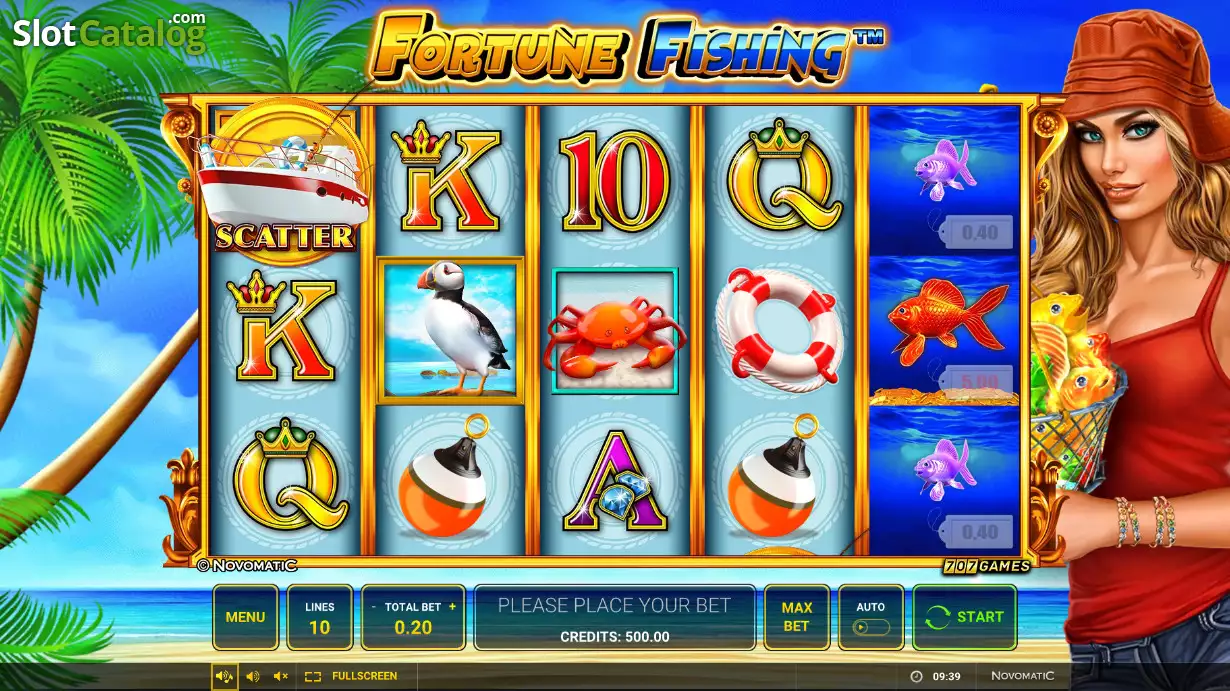Click the red crab symbol
Viewport: 1230px width, 691px height.
point(615,332)
